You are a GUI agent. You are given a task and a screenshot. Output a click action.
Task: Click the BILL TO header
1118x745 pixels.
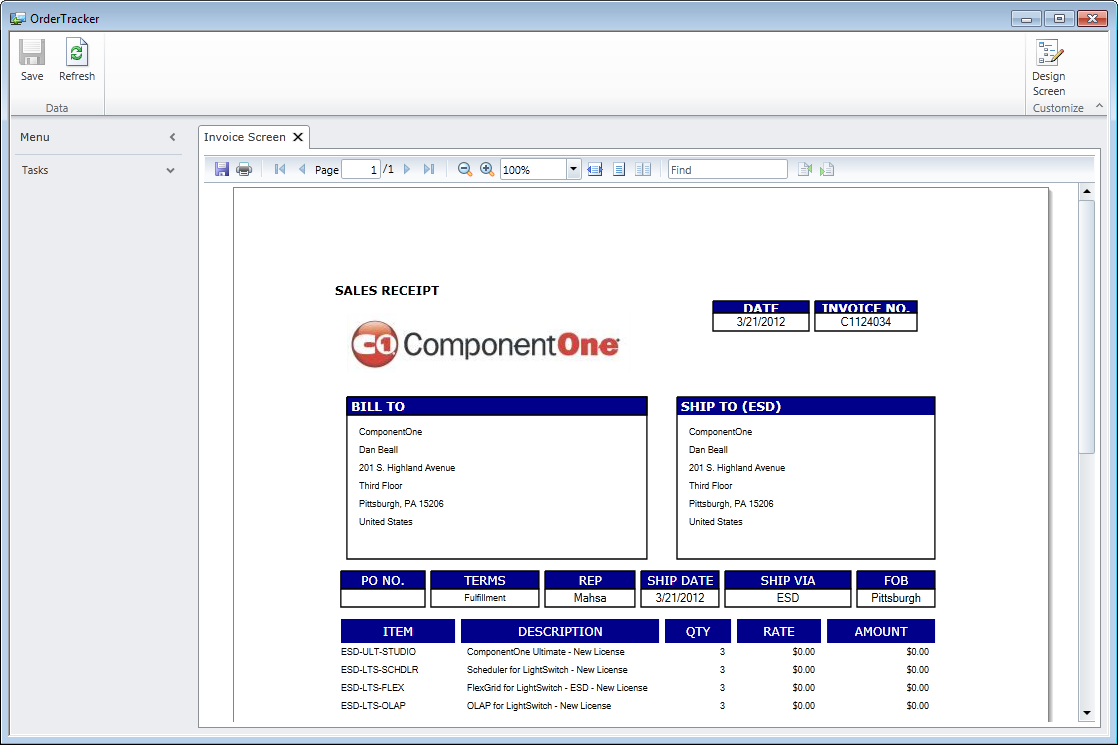497,406
